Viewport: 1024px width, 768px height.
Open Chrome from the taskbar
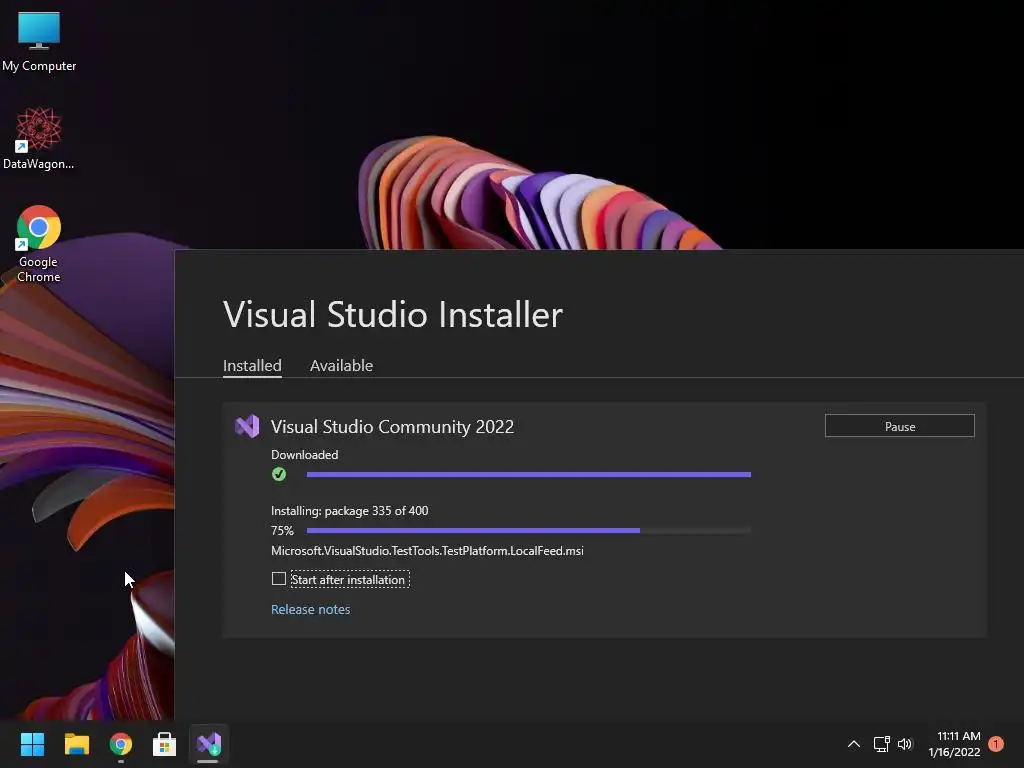tap(121, 744)
